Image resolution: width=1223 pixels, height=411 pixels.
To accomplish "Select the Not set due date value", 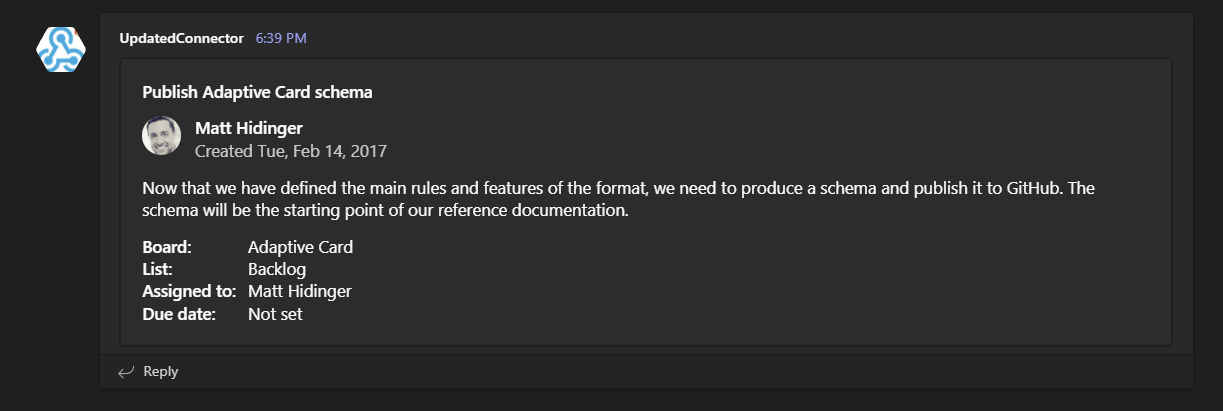I will pos(275,314).
